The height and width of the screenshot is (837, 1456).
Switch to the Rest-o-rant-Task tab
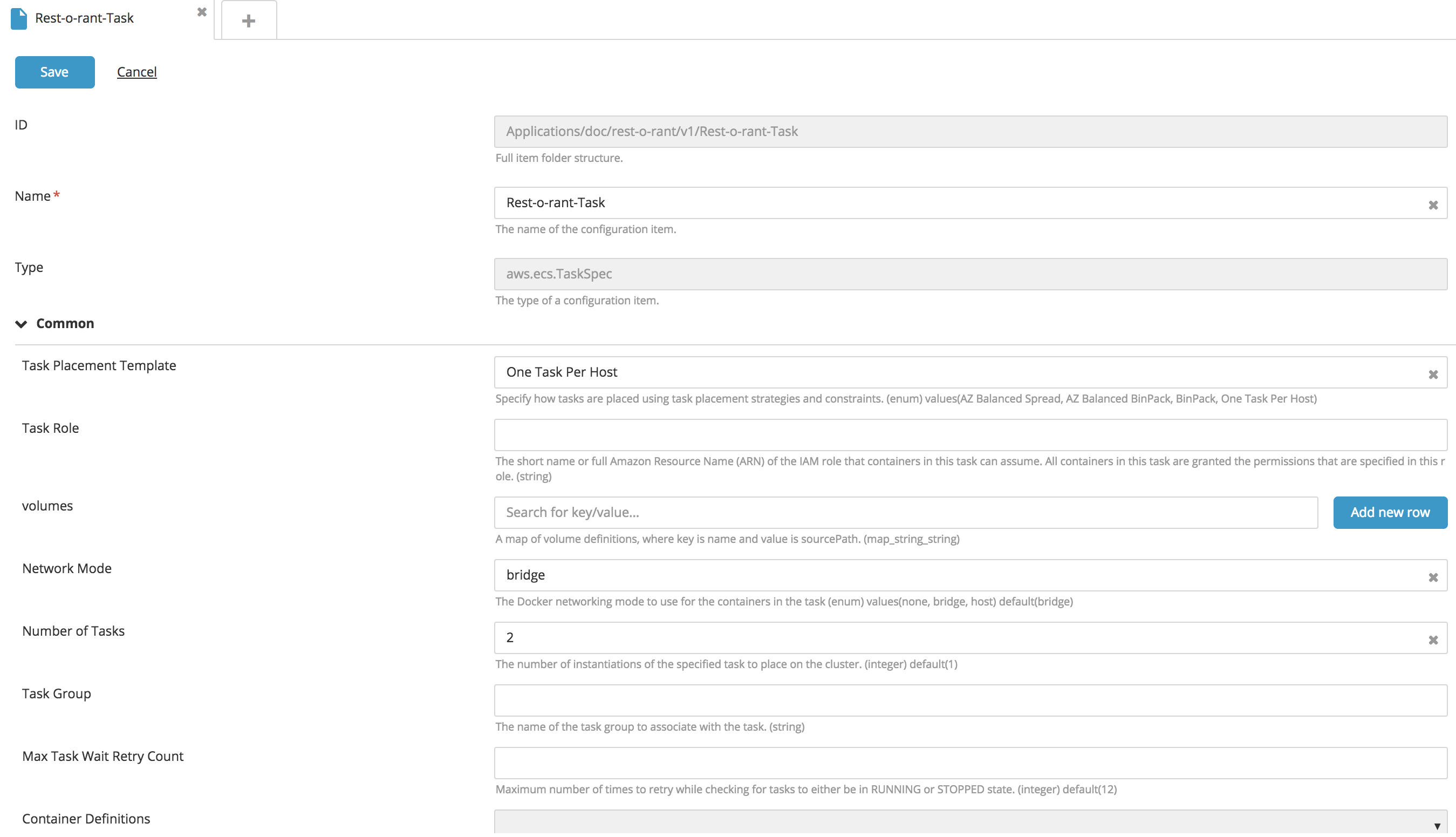pos(85,18)
